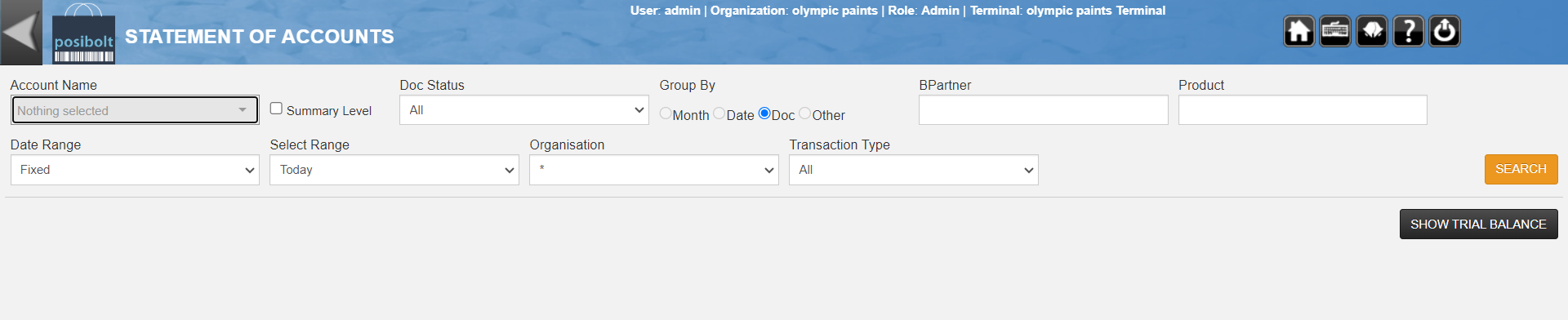Open the Date Range dropdown
Screen dimensions: 1568x320
click(135, 170)
